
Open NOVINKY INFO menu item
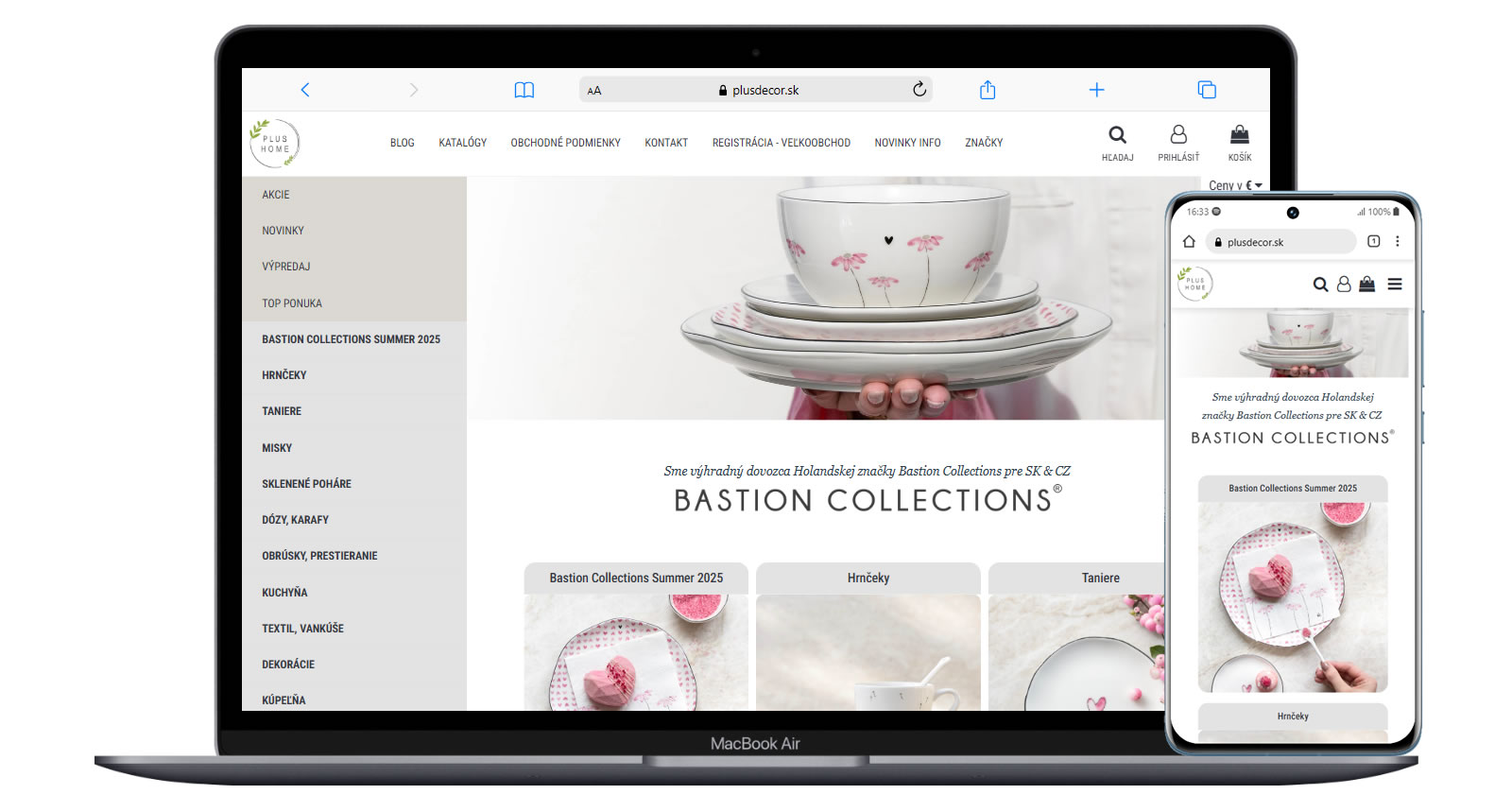click(907, 143)
